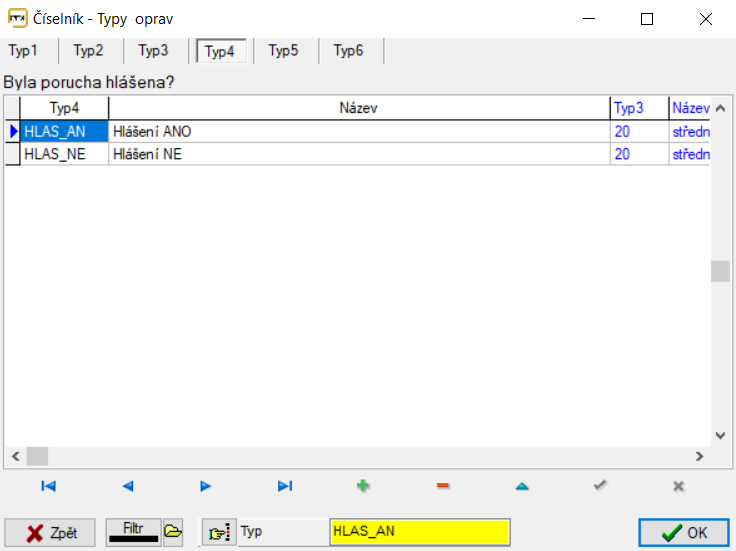This screenshot has width=736, height=551.
Task: Select the HLAS_AN cell
Action: (64, 131)
